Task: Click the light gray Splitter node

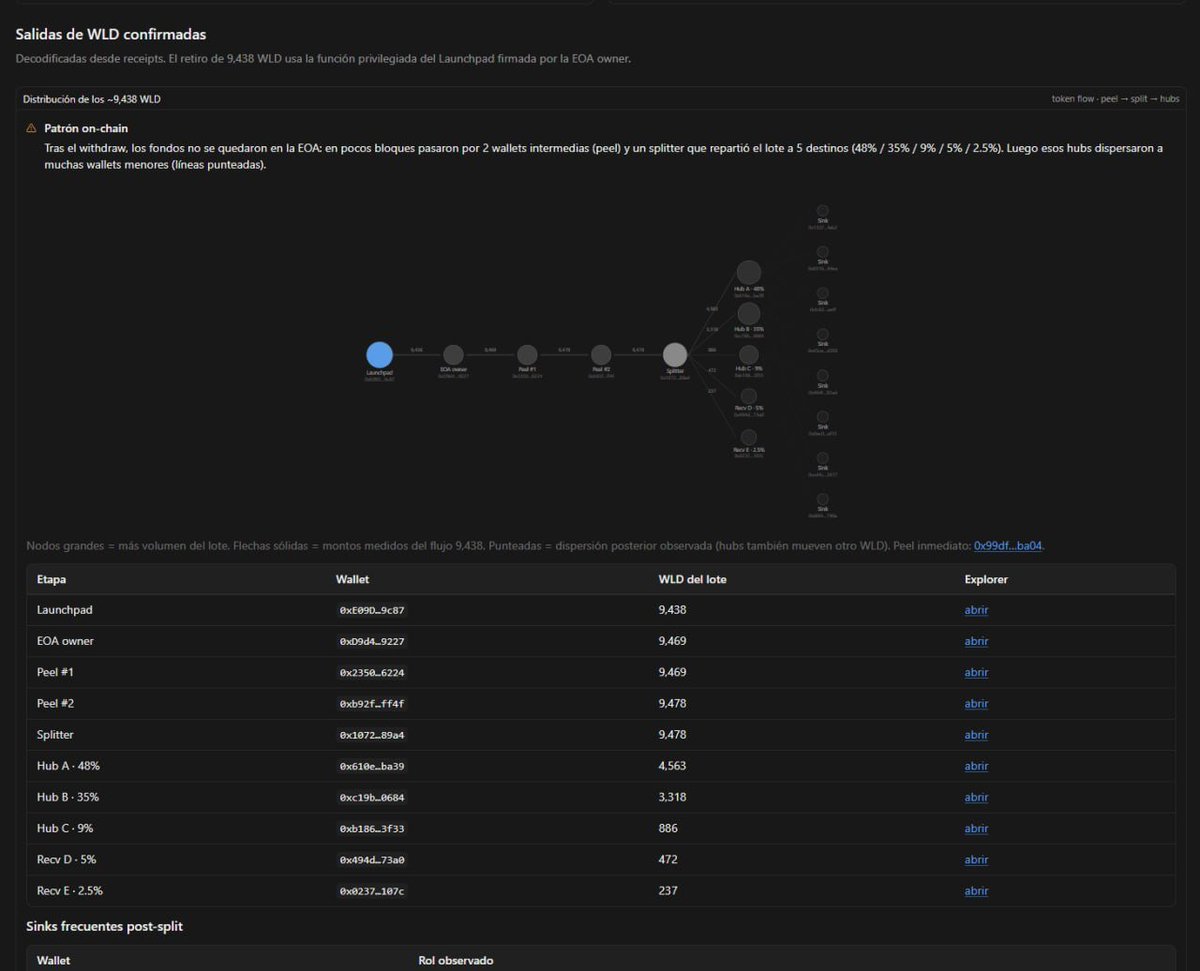Action: 675,354
